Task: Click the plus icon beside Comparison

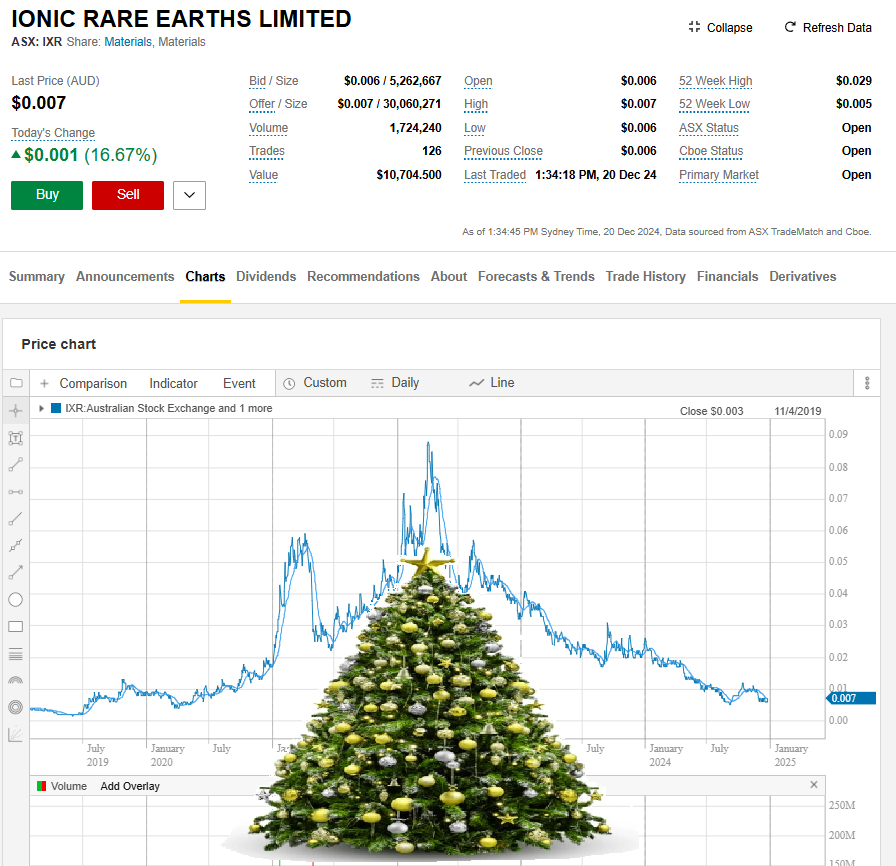Action: tap(45, 383)
